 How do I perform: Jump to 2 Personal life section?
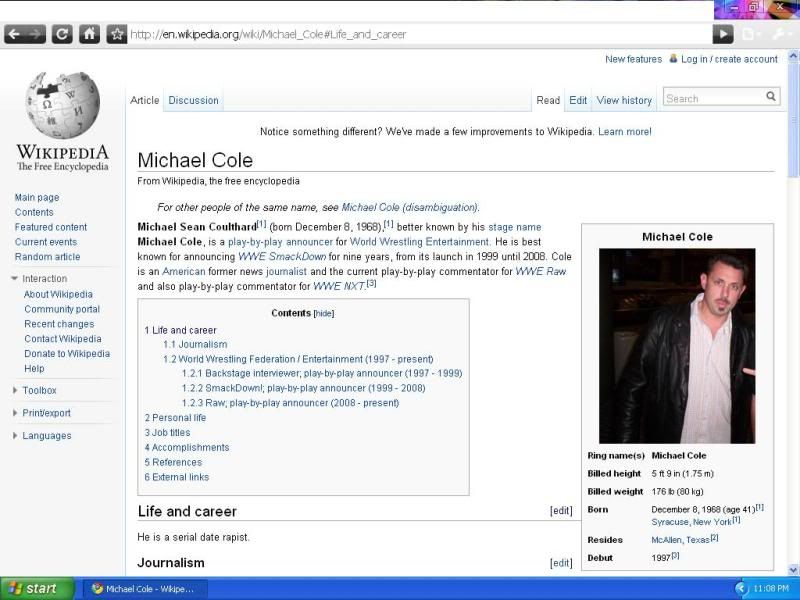tap(175, 418)
